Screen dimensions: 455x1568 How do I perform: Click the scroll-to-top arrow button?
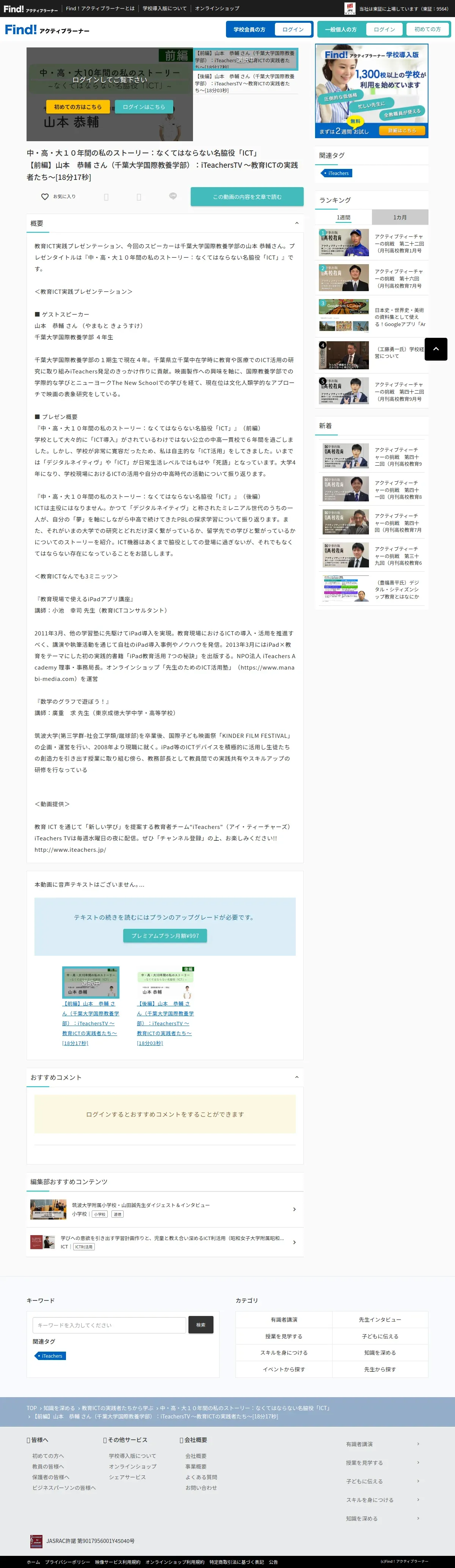[436, 349]
